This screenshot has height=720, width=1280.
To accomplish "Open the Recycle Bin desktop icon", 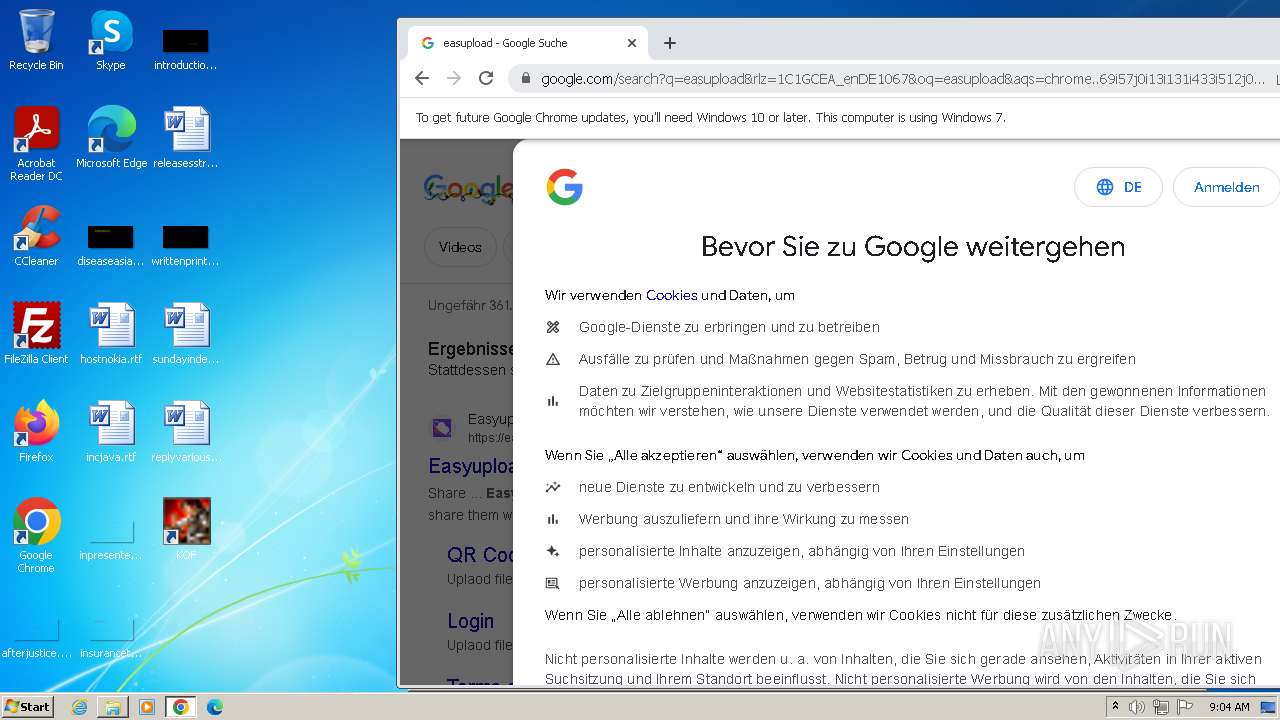I will tap(36, 40).
